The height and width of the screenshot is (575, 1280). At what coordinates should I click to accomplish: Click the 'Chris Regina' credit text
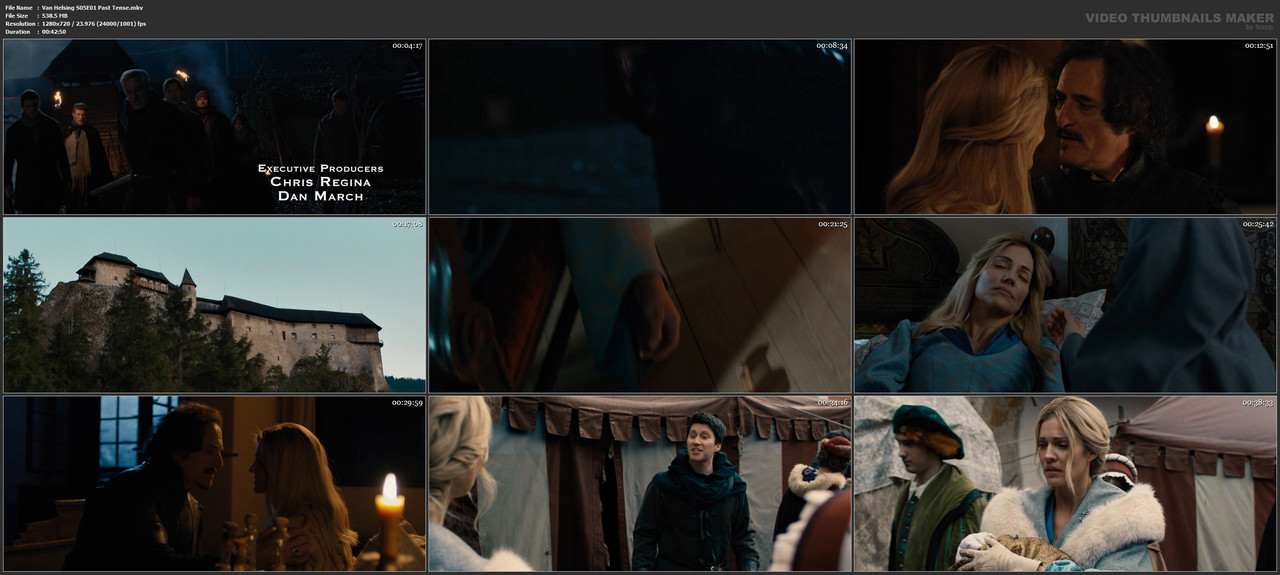[320, 182]
